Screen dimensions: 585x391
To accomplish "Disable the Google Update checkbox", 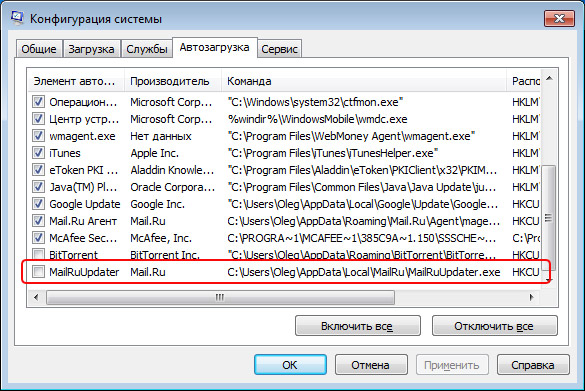I will point(38,204).
